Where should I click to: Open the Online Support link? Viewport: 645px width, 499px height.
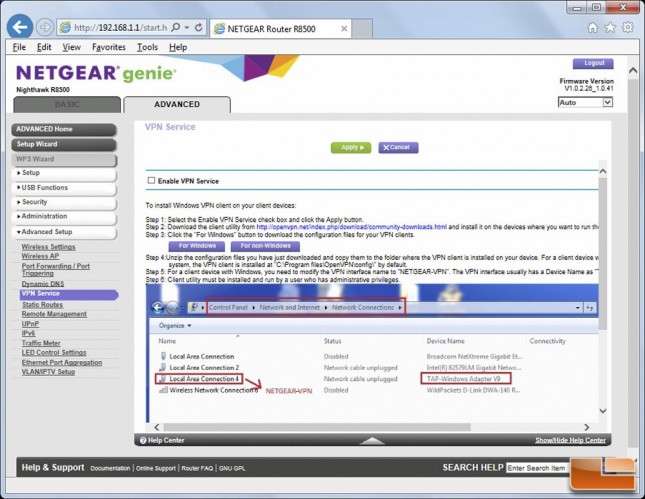[x=155, y=468]
